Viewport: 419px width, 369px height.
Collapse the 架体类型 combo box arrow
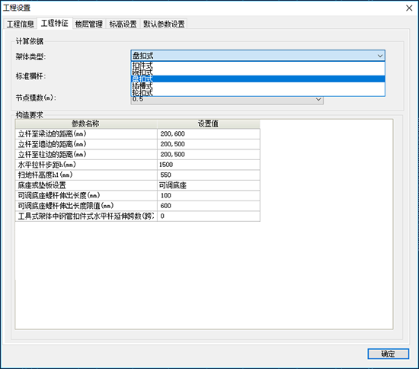coord(380,56)
